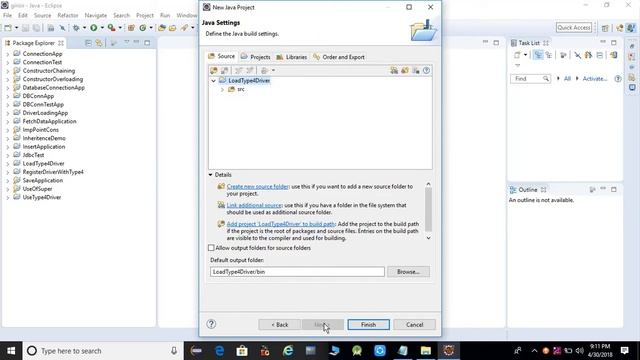Click the Finish button
This screenshot has height=360, width=640.
pos(369,324)
